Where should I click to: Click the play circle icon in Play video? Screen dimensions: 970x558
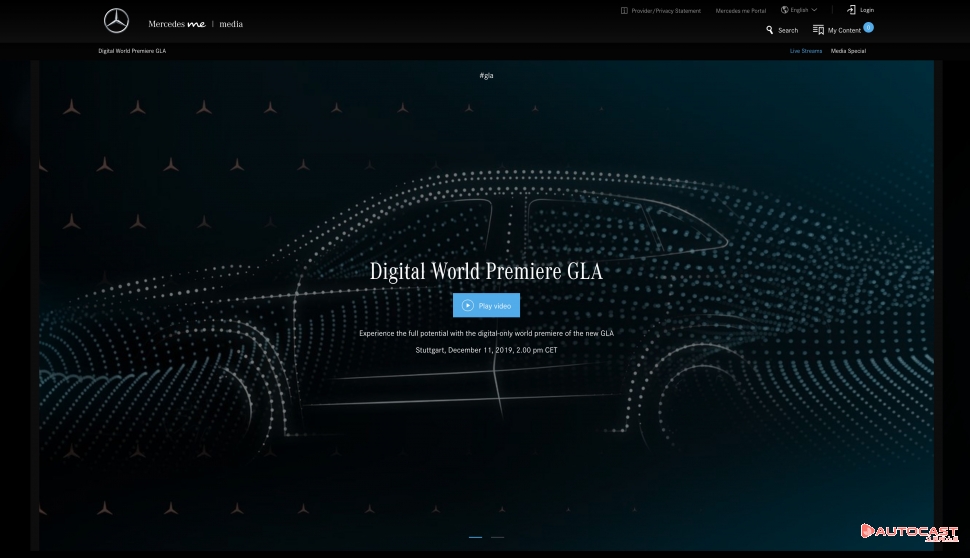[467, 306]
